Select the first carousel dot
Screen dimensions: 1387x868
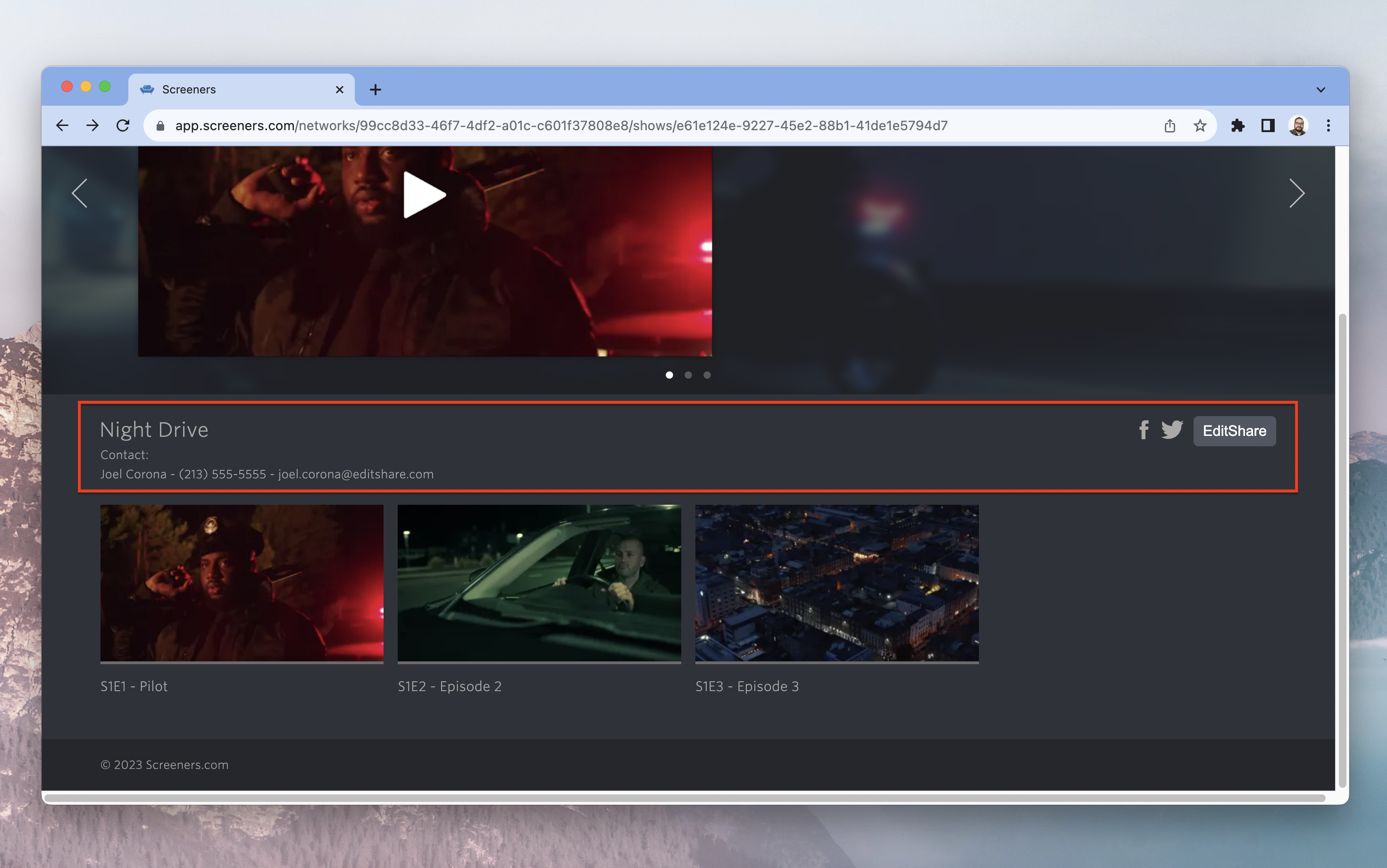click(x=669, y=375)
